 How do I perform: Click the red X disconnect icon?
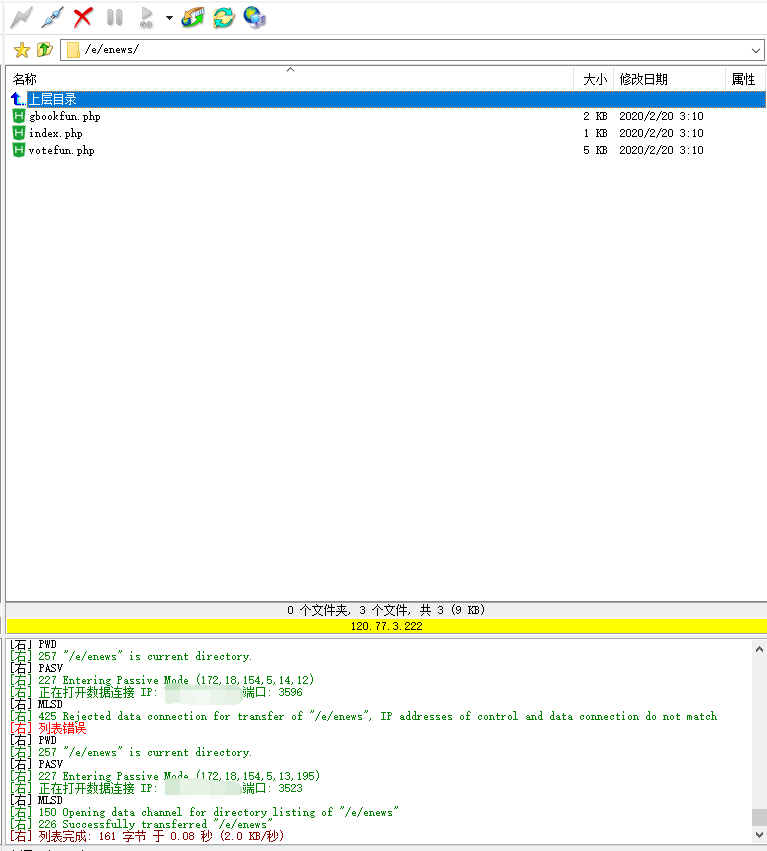pos(83,17)
